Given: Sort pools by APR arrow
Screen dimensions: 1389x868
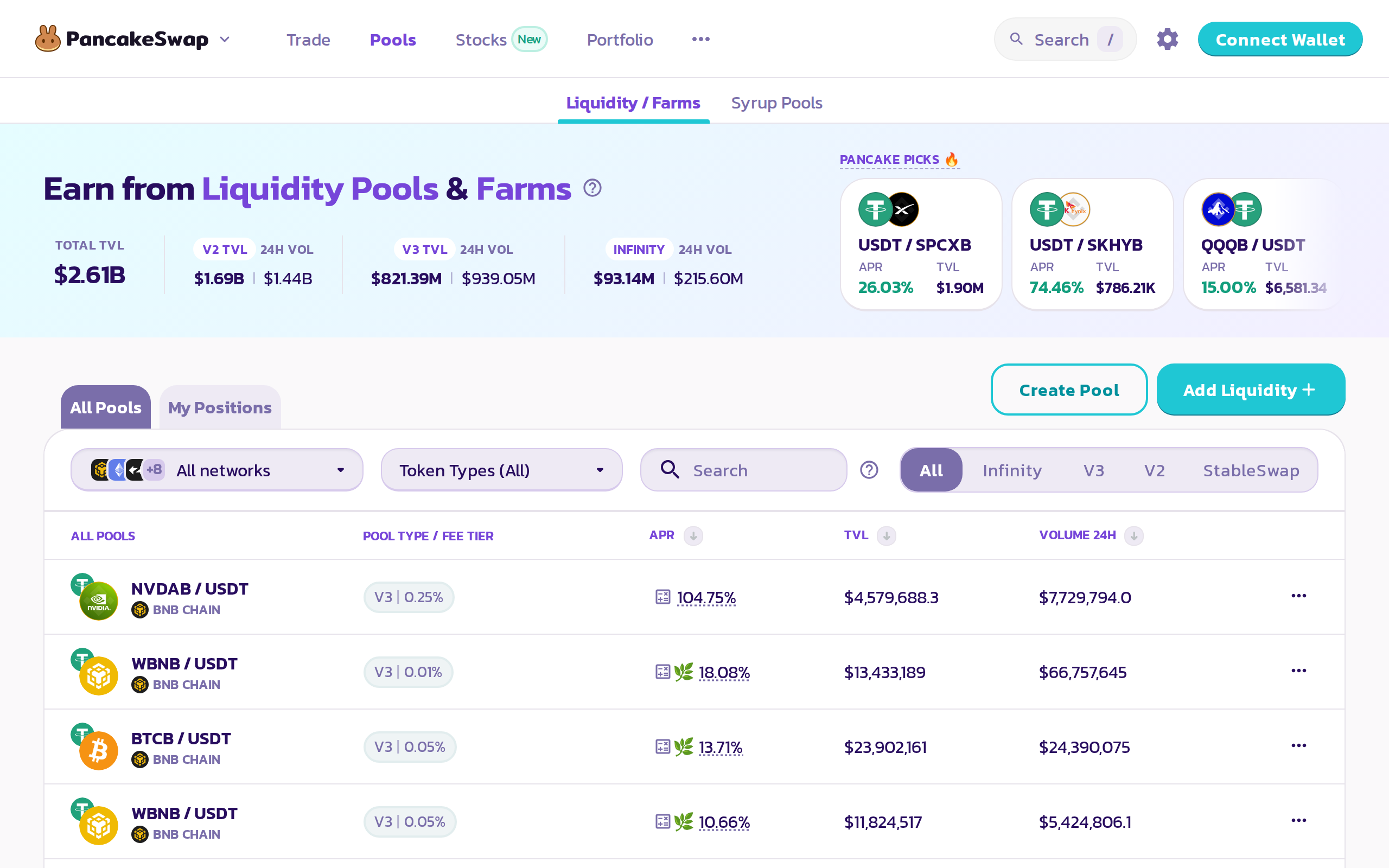Looking at the screenshot, I should click(x=693, y=535).
